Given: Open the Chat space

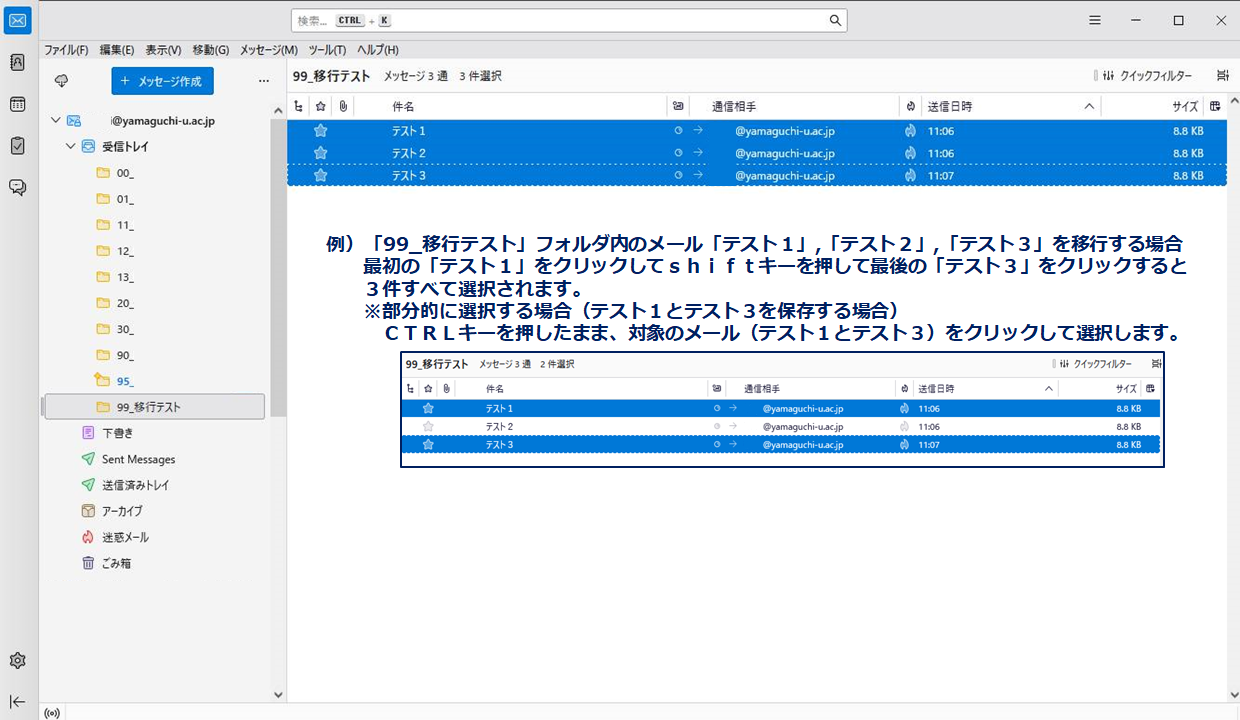Looking at the screenshot, I should click(17, 187).
